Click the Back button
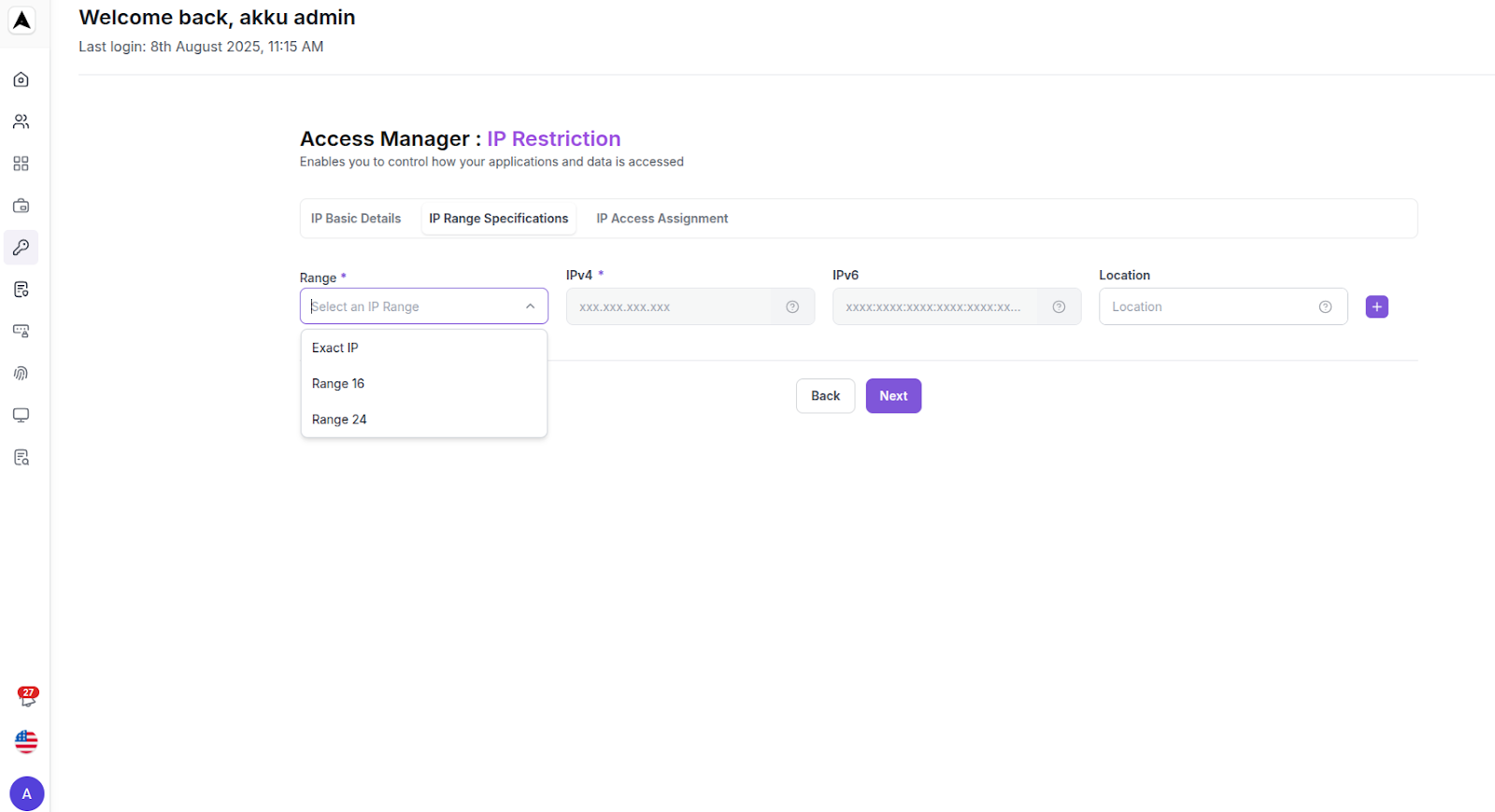Viewport: 1495px width, 812px height. click(825, 396)
